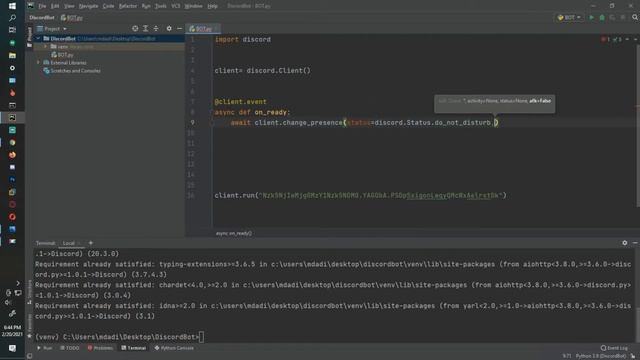Click the error indicator in editor corner
Image resolution: width=640 pixels, height=360 pixels.
click(605, 39)
